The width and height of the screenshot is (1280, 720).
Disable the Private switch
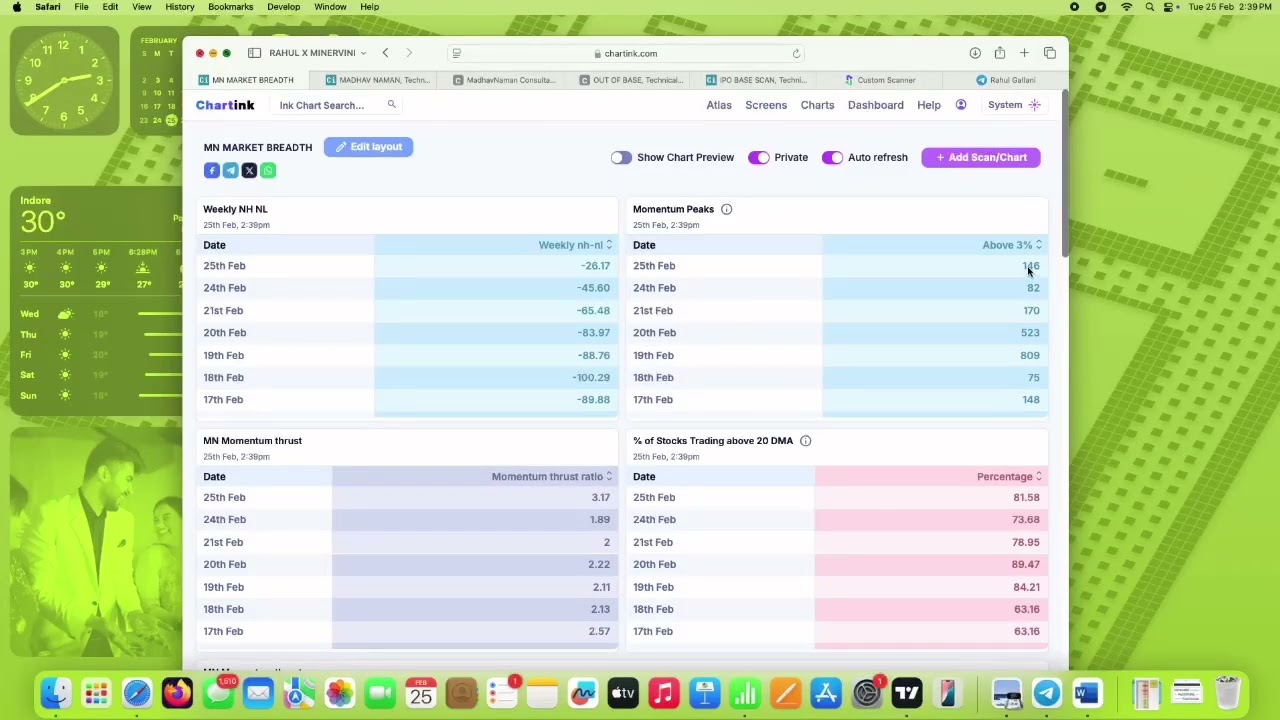(758, 158)
